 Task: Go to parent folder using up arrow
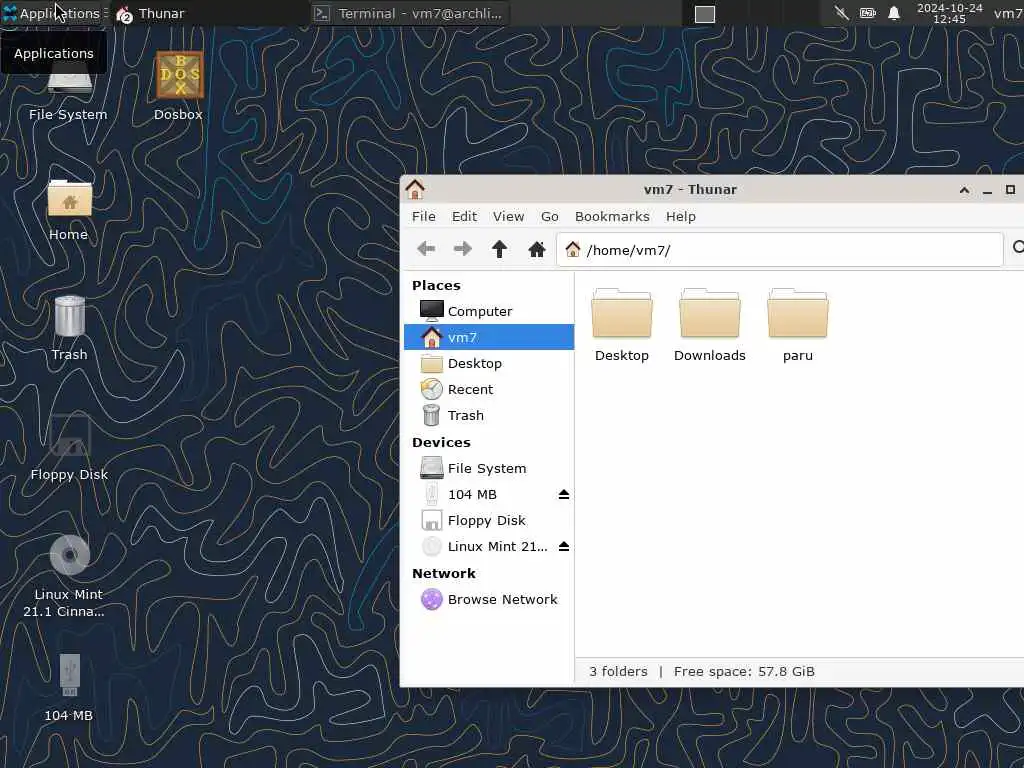500,249
